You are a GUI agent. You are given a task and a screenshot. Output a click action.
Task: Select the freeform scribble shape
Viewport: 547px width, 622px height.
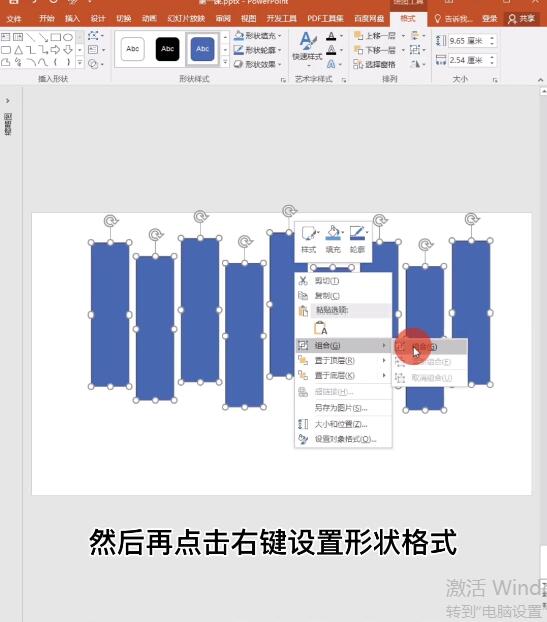click(18, 62)
